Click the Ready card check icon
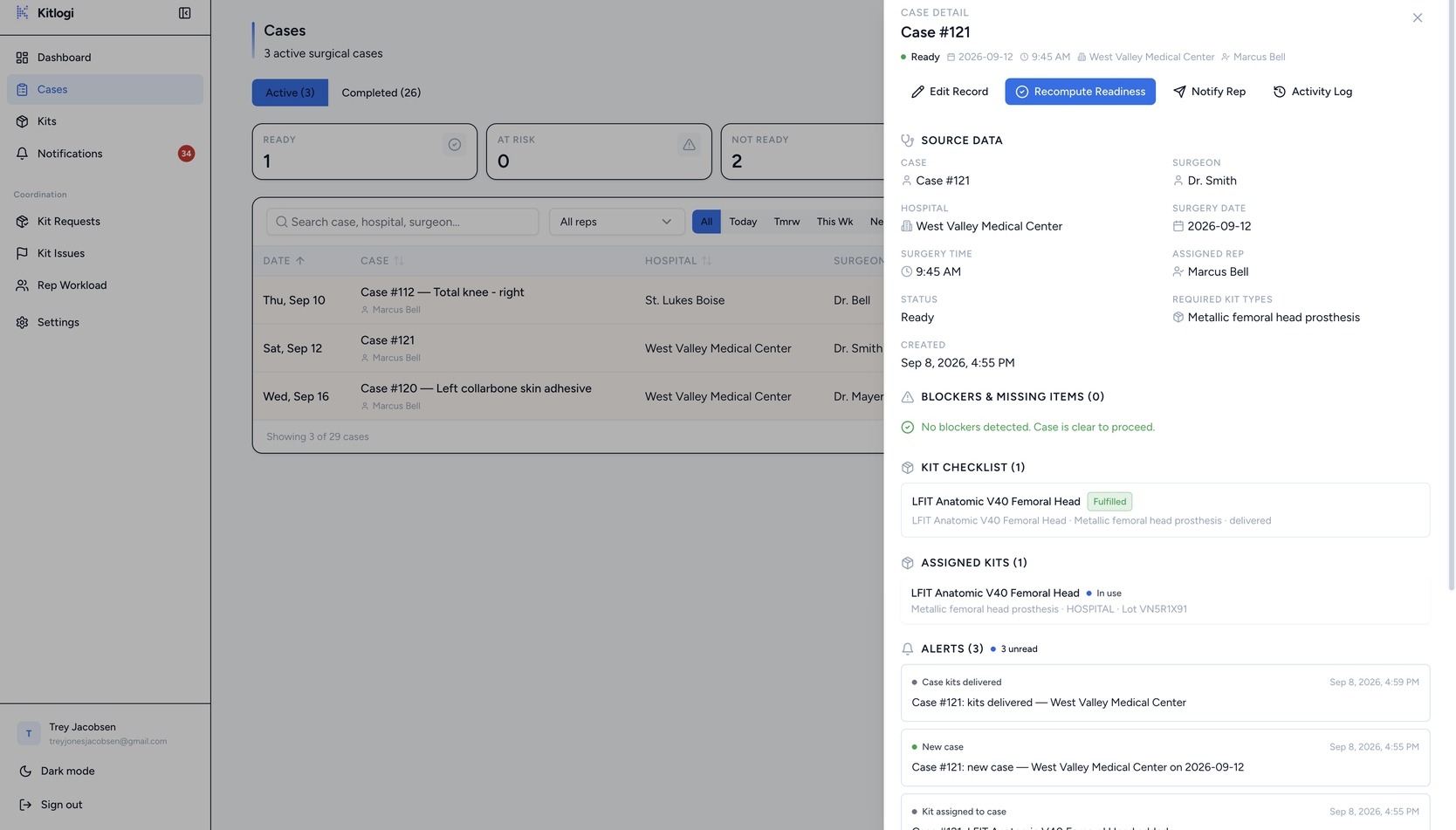The height and width of the screenshot is (830, 1456). coord(455,145)
